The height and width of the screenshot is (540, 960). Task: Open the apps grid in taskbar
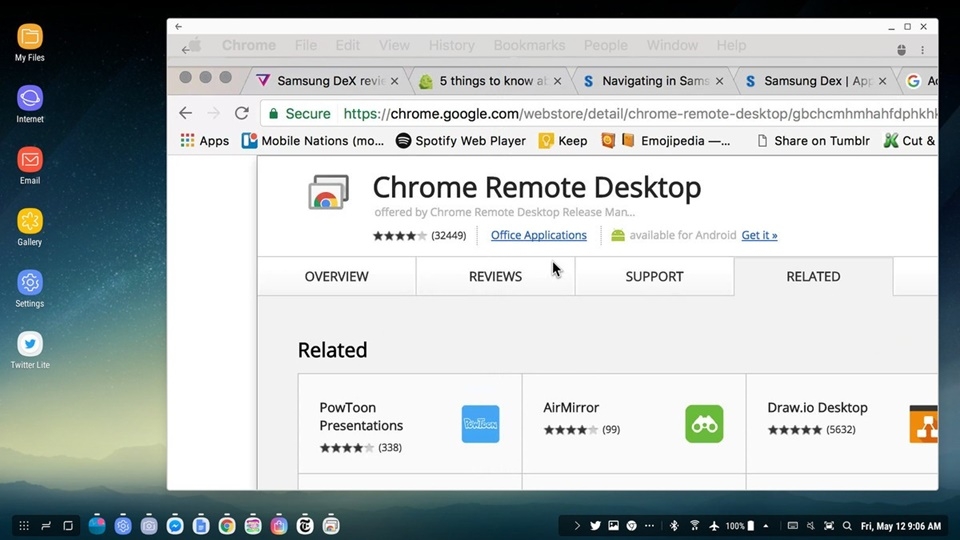tap(24, 526)
